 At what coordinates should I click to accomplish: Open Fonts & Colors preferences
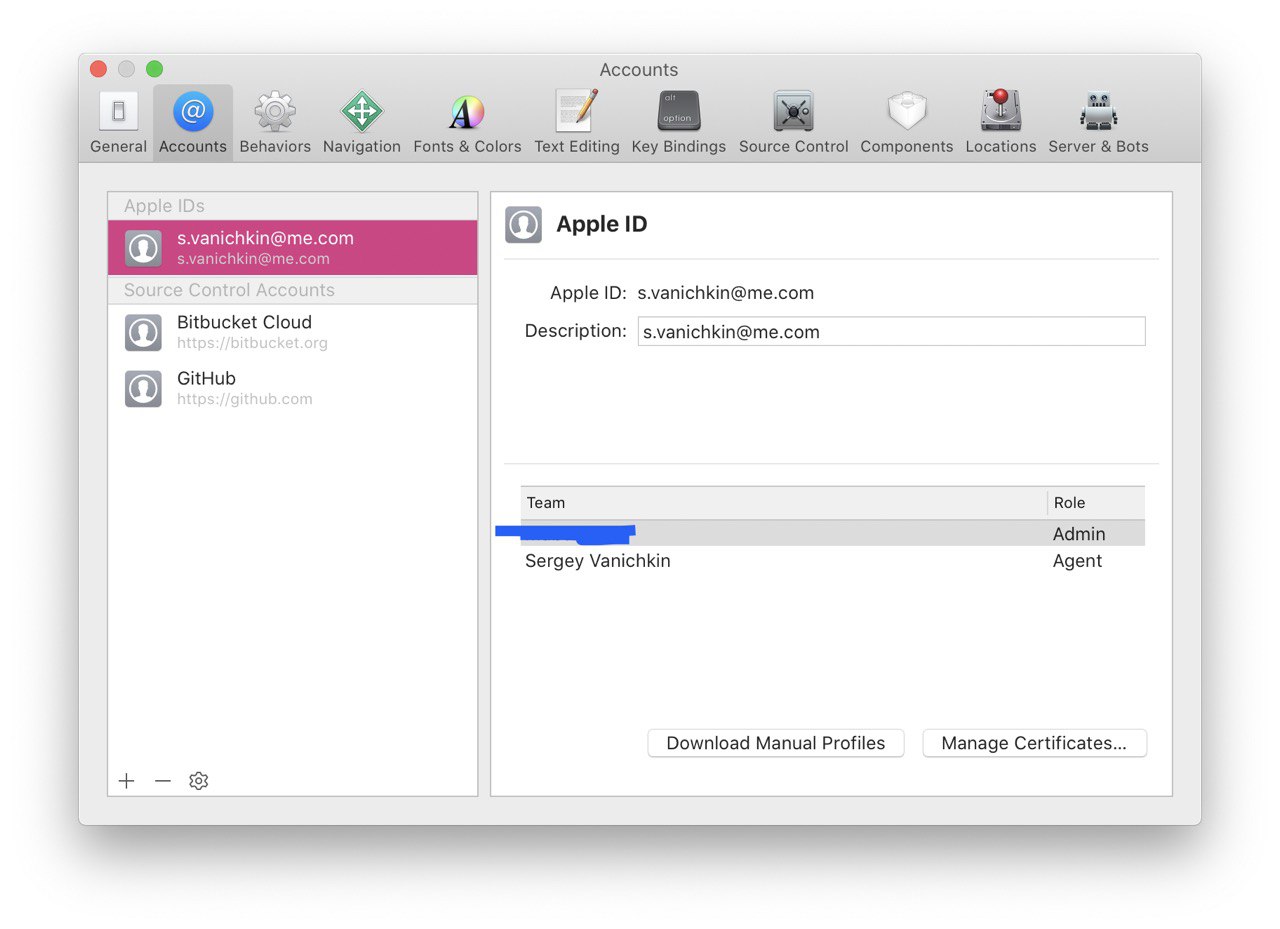467,122
